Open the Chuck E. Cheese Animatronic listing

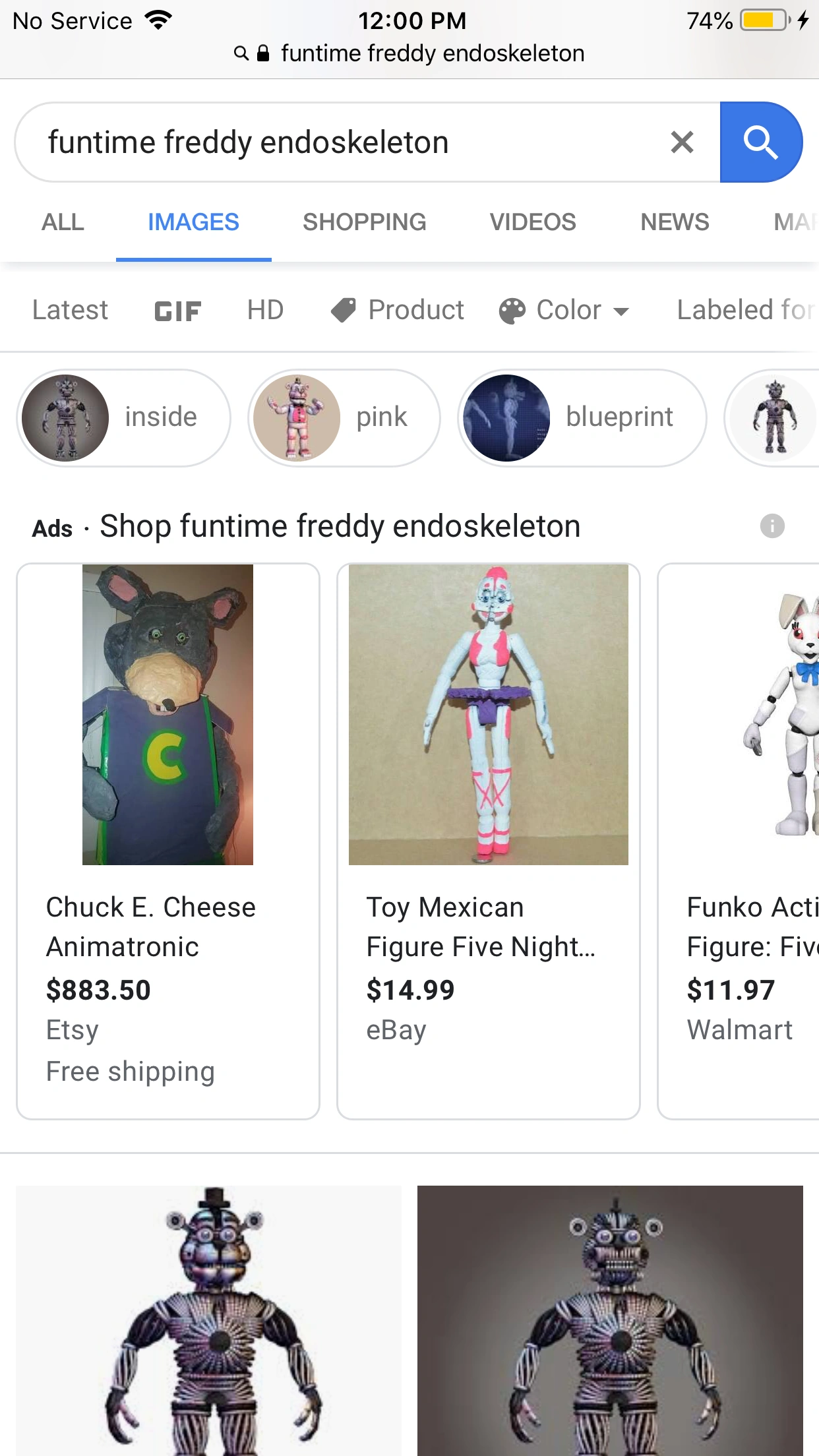168,841
